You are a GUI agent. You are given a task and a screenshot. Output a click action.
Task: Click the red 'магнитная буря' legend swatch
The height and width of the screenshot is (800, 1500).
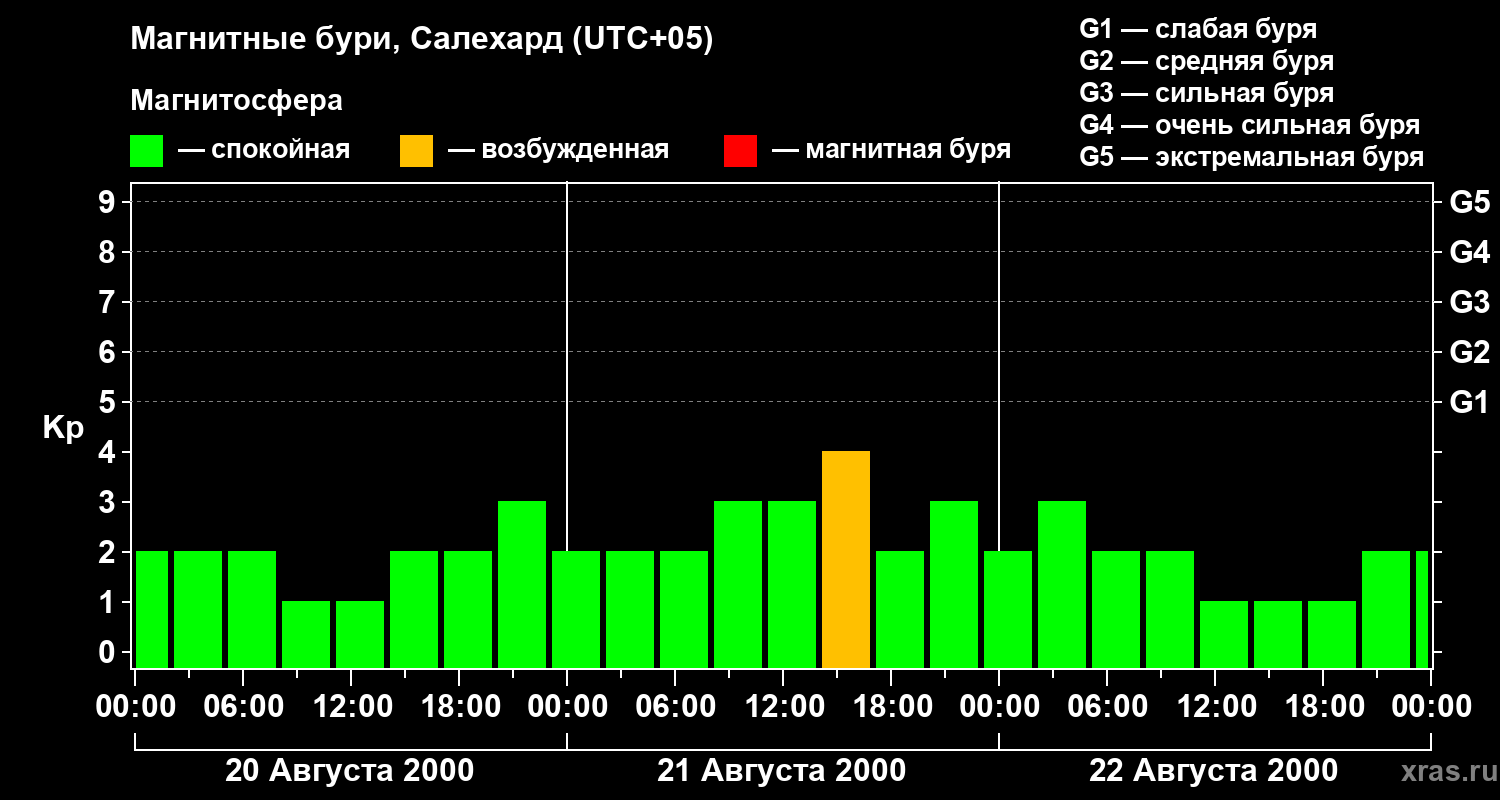coord(740,151)
